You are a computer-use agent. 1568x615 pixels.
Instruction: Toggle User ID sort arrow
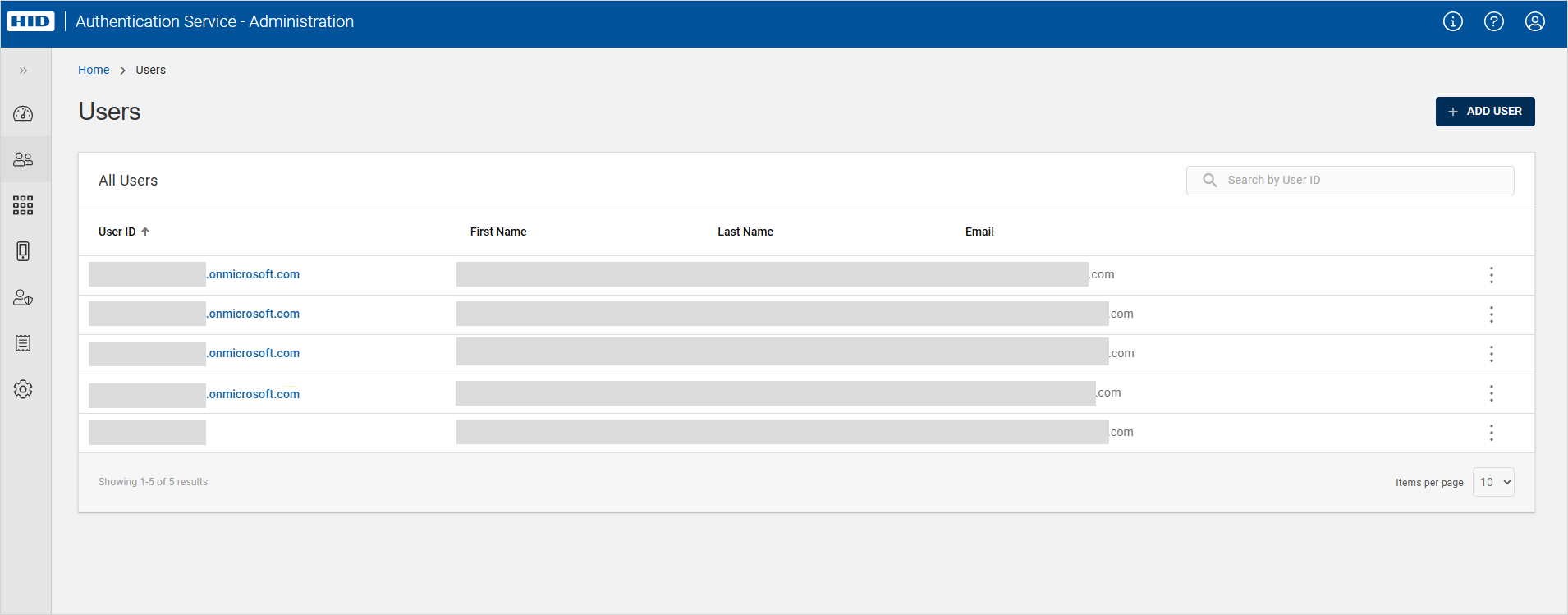tap(145, 232)
